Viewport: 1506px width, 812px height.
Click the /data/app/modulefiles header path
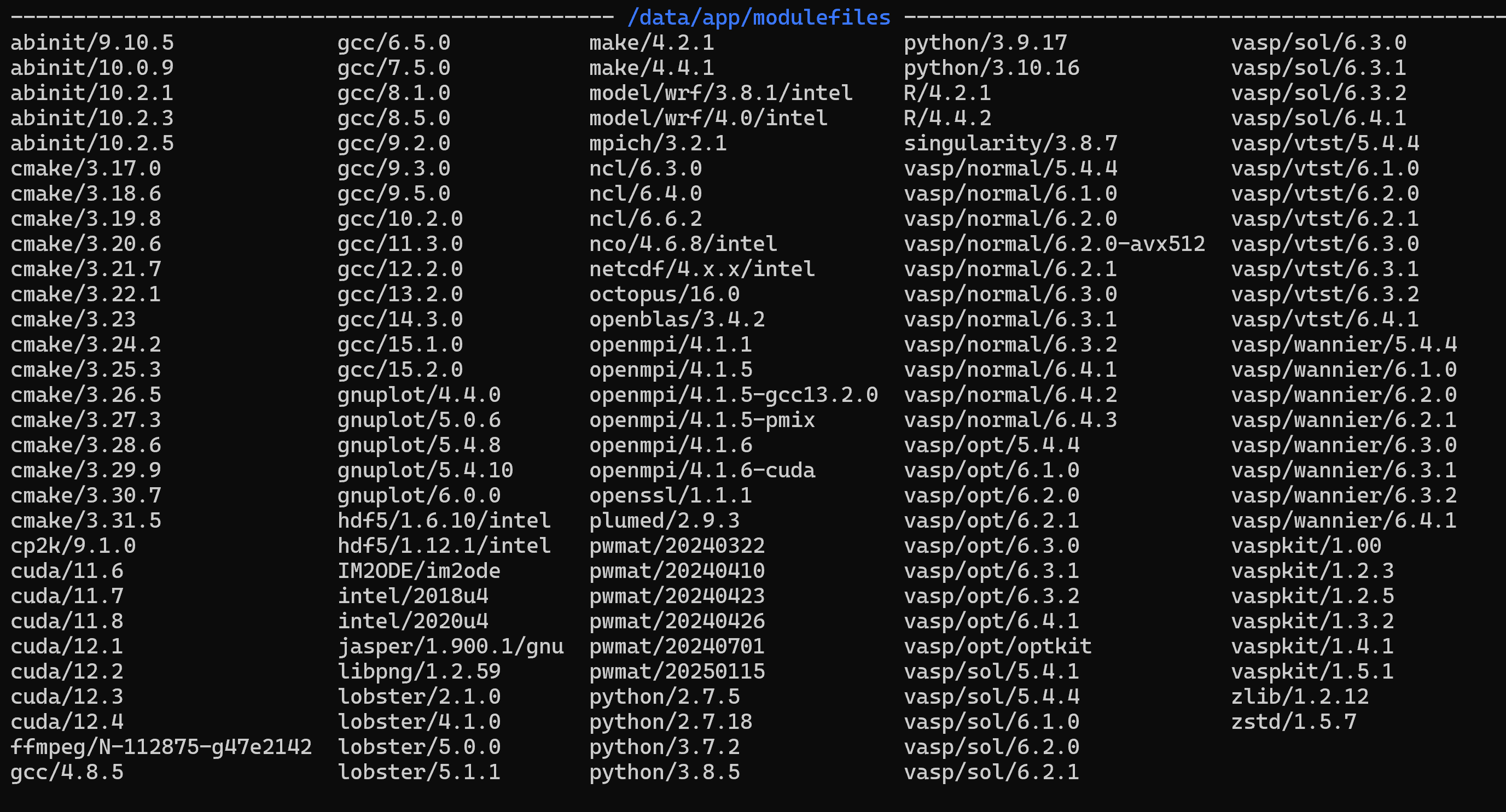pos(758,18)
